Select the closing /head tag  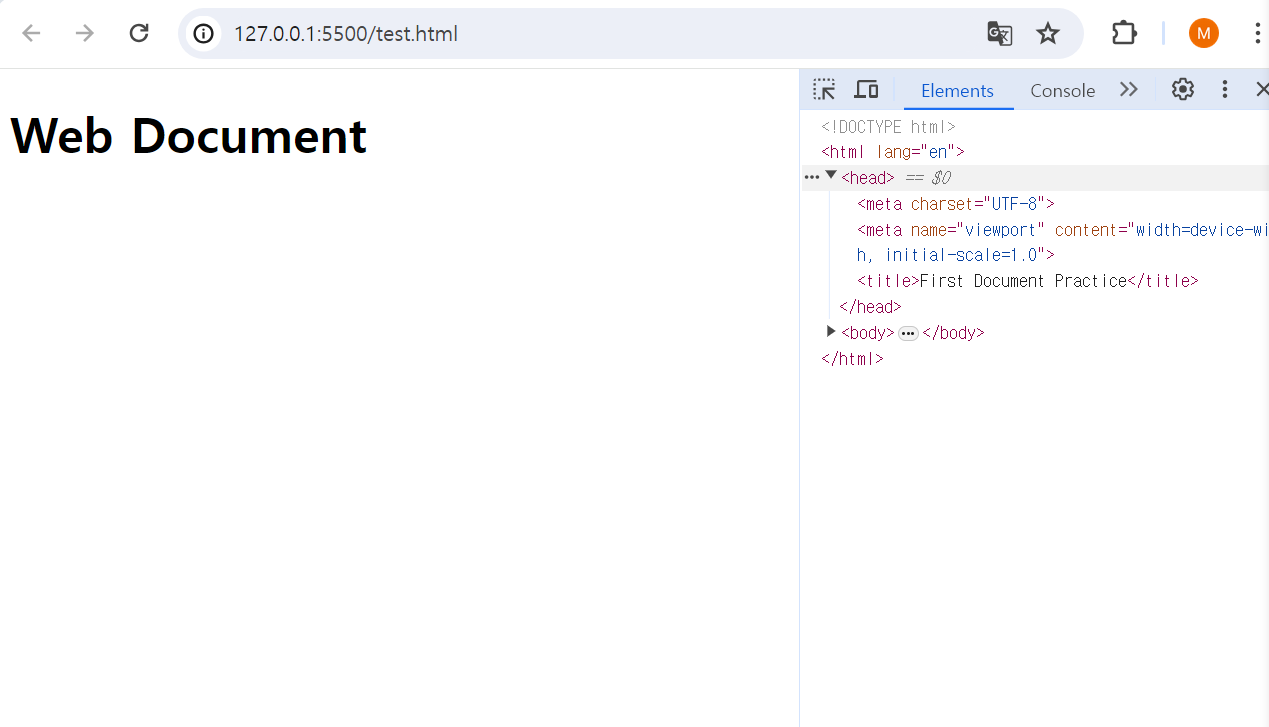870,307
